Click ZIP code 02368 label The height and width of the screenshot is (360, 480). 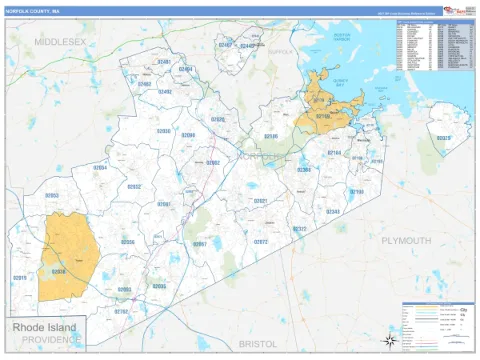304,170
